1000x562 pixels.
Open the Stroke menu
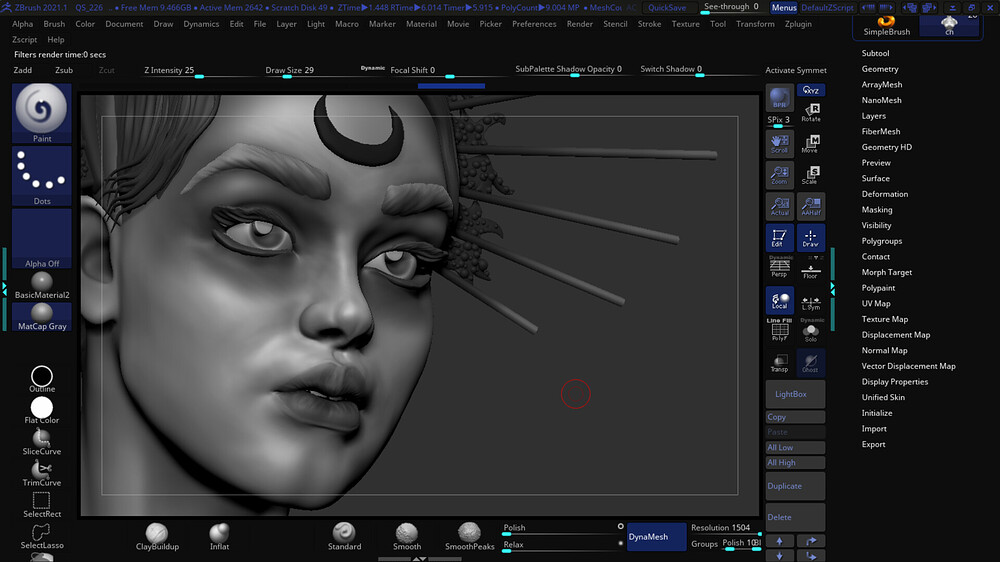649,24
